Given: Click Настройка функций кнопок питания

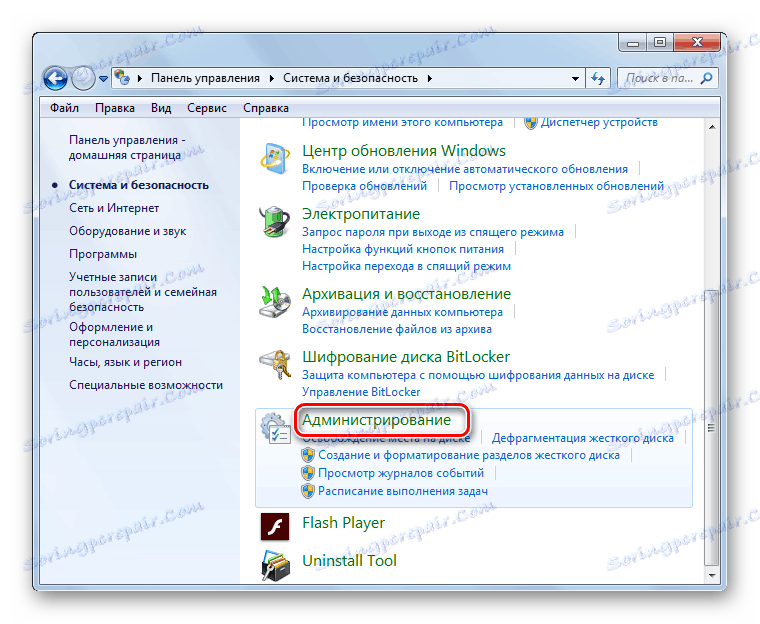Looking at the screenshot, I should [x=403, y=249].
